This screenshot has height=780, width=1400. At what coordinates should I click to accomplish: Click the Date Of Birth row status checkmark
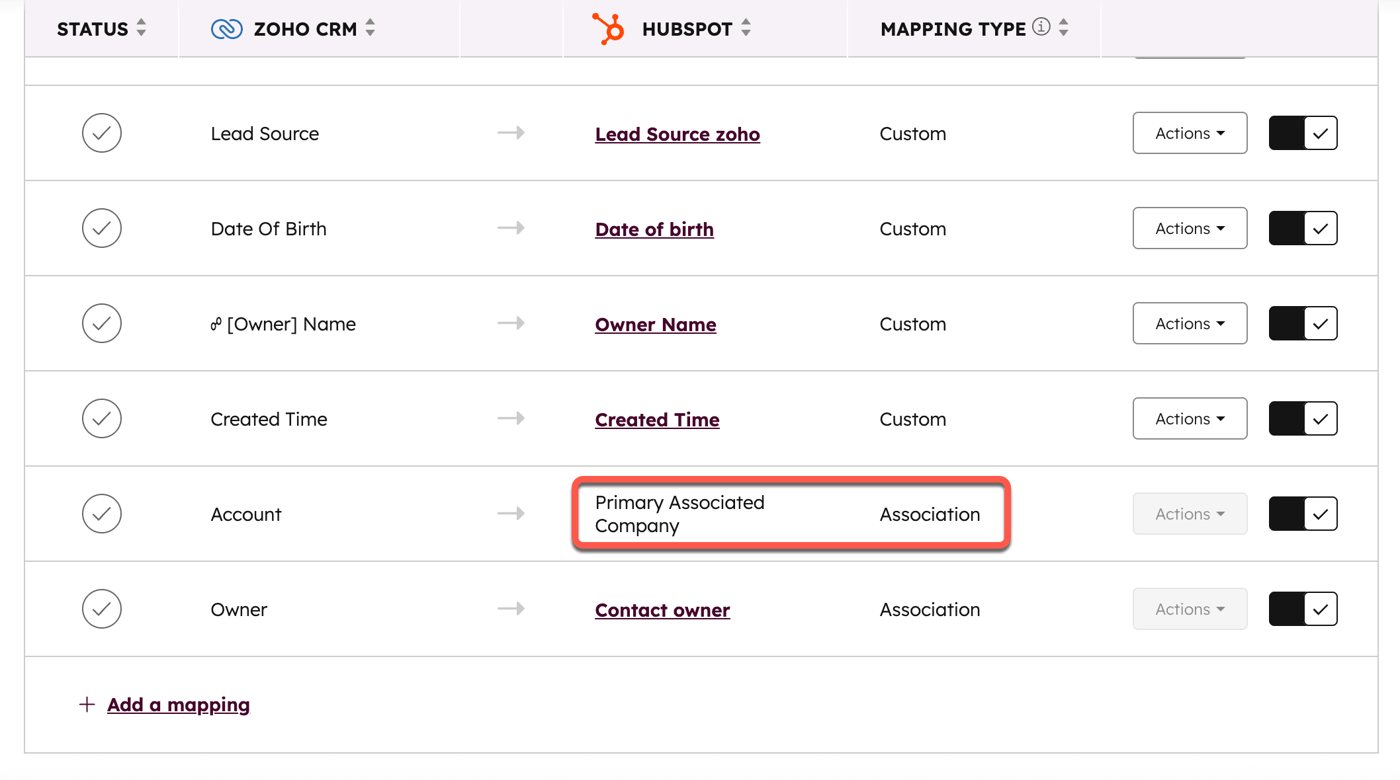(102, 228)
